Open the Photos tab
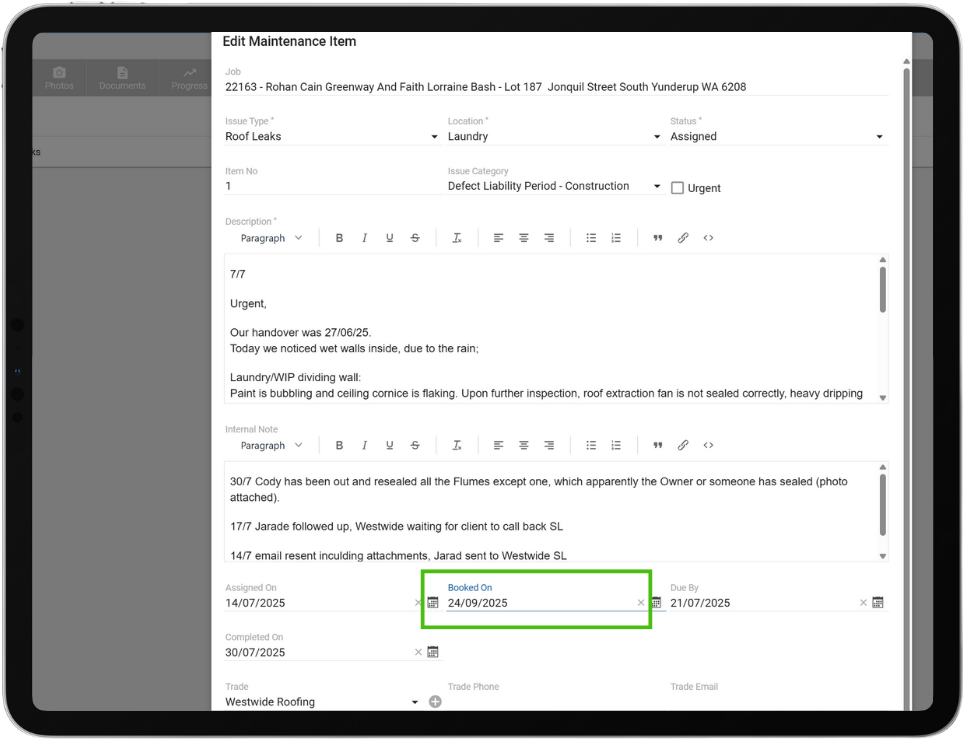 click(x=59, y=78)
